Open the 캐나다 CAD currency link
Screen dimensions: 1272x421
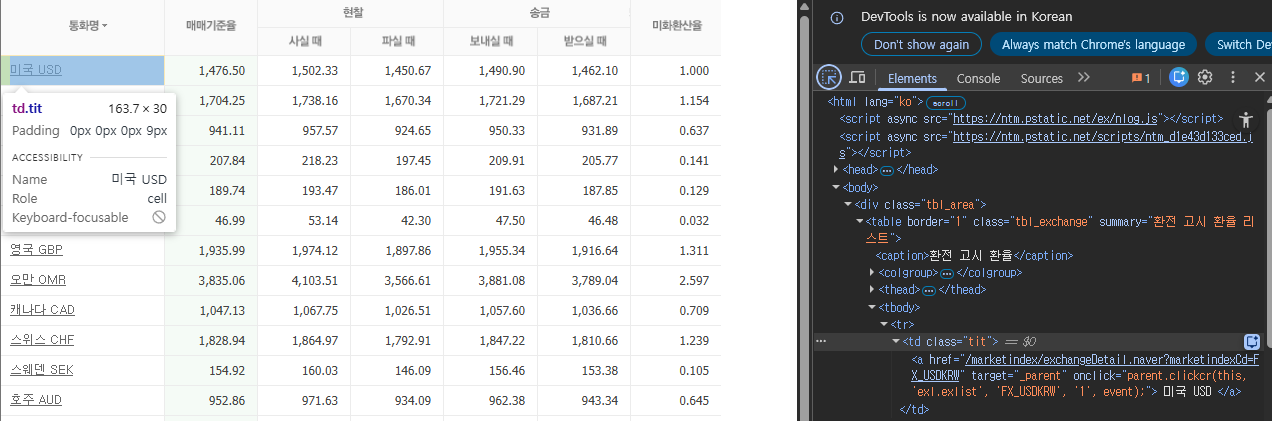(43, 310)
